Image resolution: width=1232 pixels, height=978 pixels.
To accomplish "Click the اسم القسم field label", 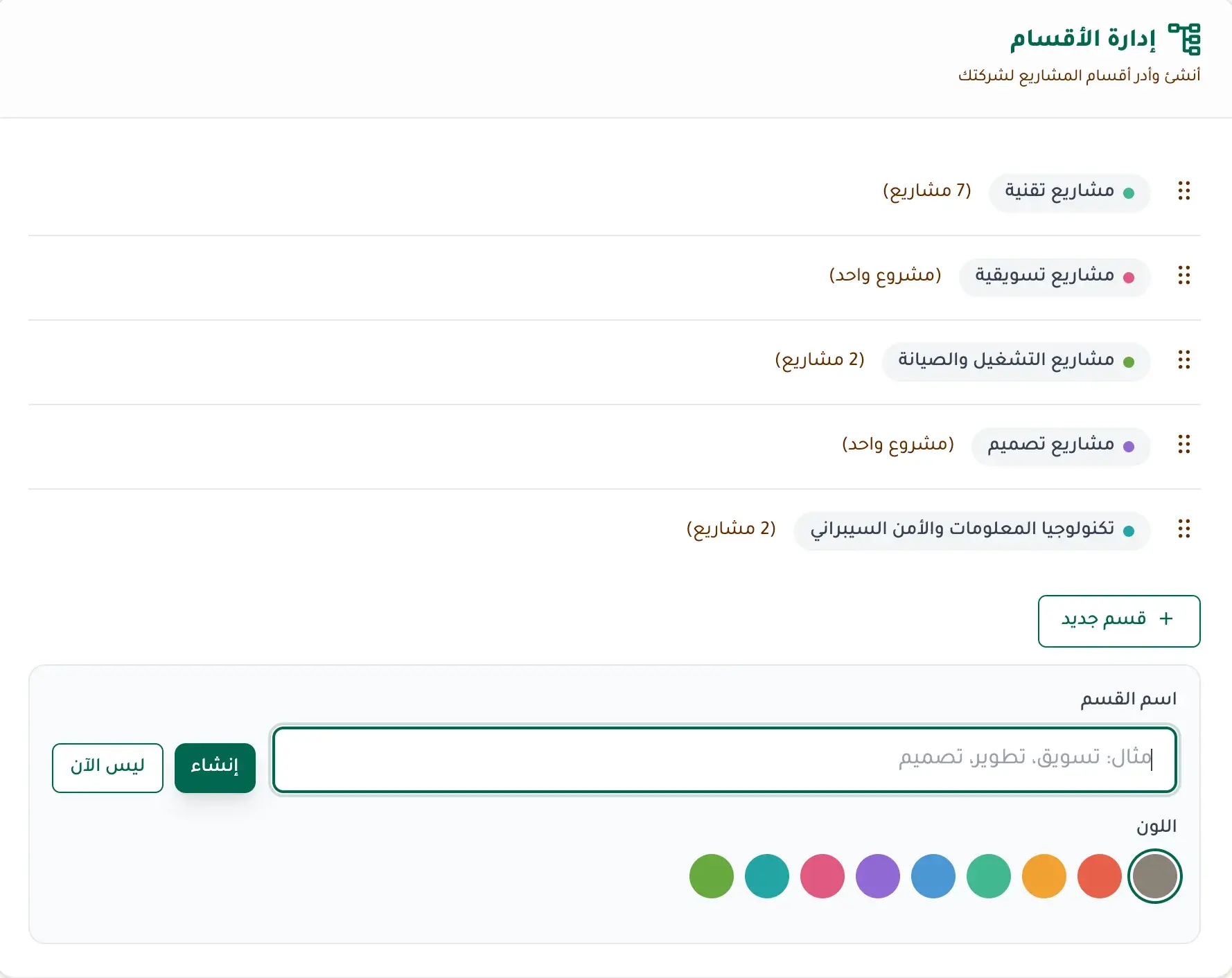I will pos(1129,700).
